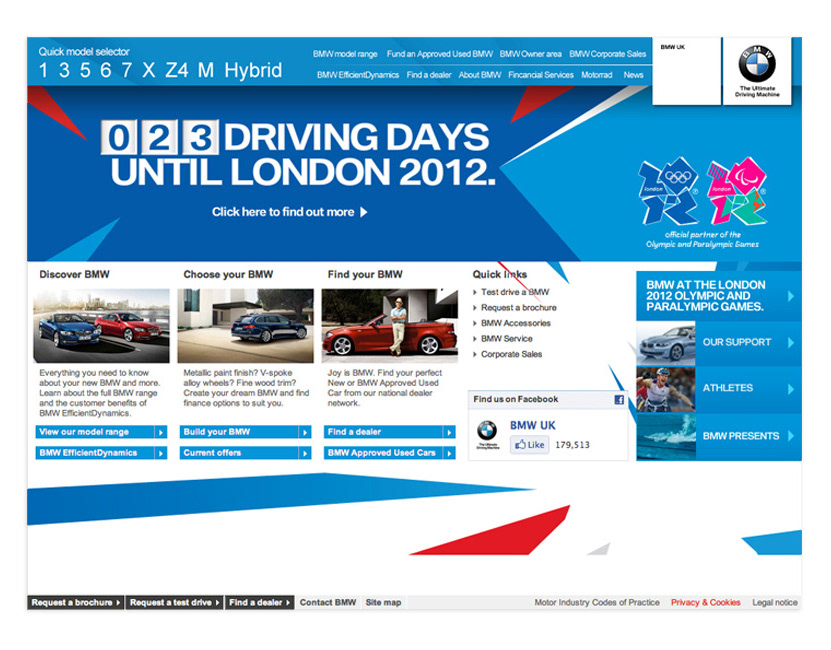Open BMW EfficientDynamics top menu item
The image size is (831, 650).
(x=358, y=75)
